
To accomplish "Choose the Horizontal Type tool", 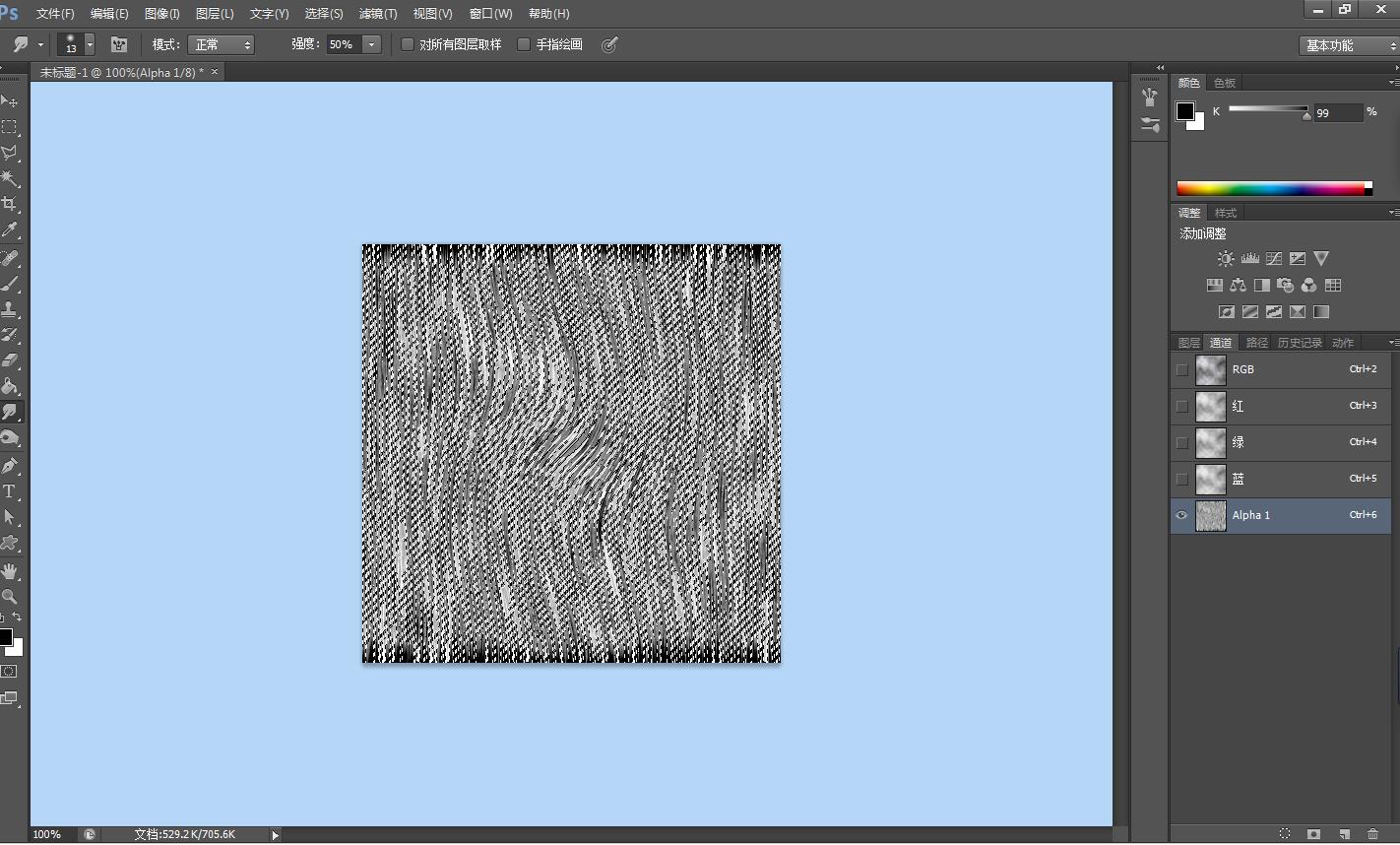I will click(10, 491).
